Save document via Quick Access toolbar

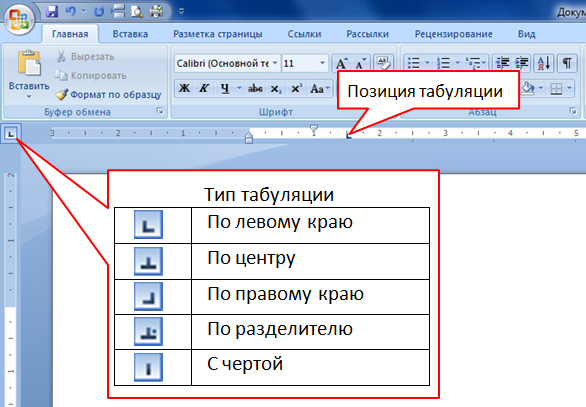pos(52,12)
